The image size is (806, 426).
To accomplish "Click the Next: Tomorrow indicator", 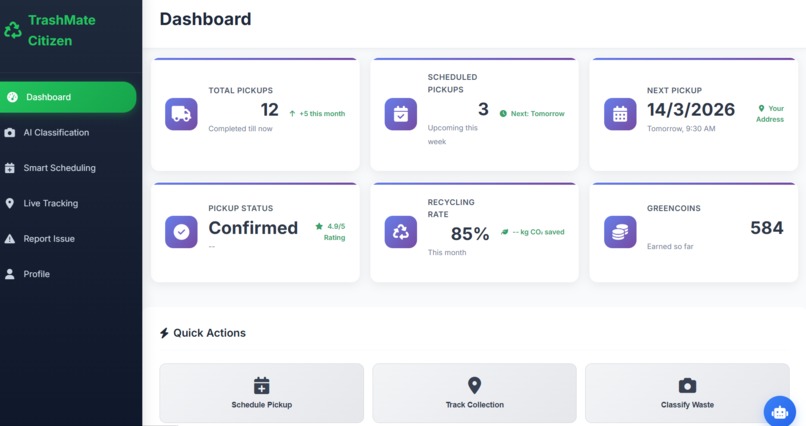I will [532, 114].
